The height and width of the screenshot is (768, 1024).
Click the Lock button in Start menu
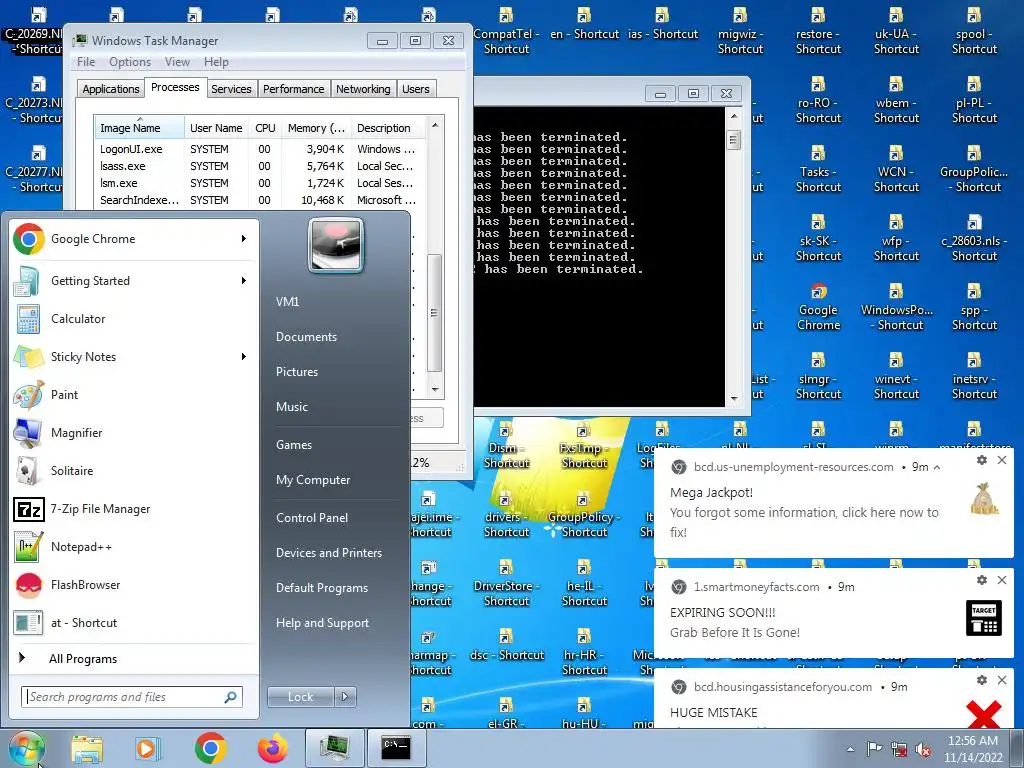point(300,697)
